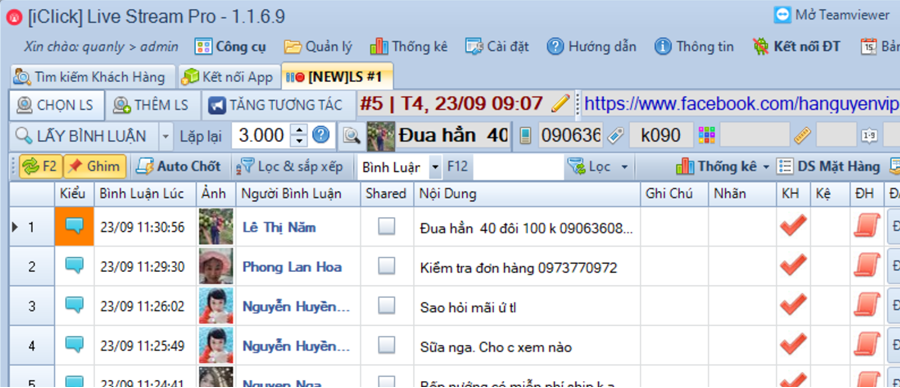Click the phone icon beside 090636
Screen dimensions: 900x388
(x=524, y=136)
